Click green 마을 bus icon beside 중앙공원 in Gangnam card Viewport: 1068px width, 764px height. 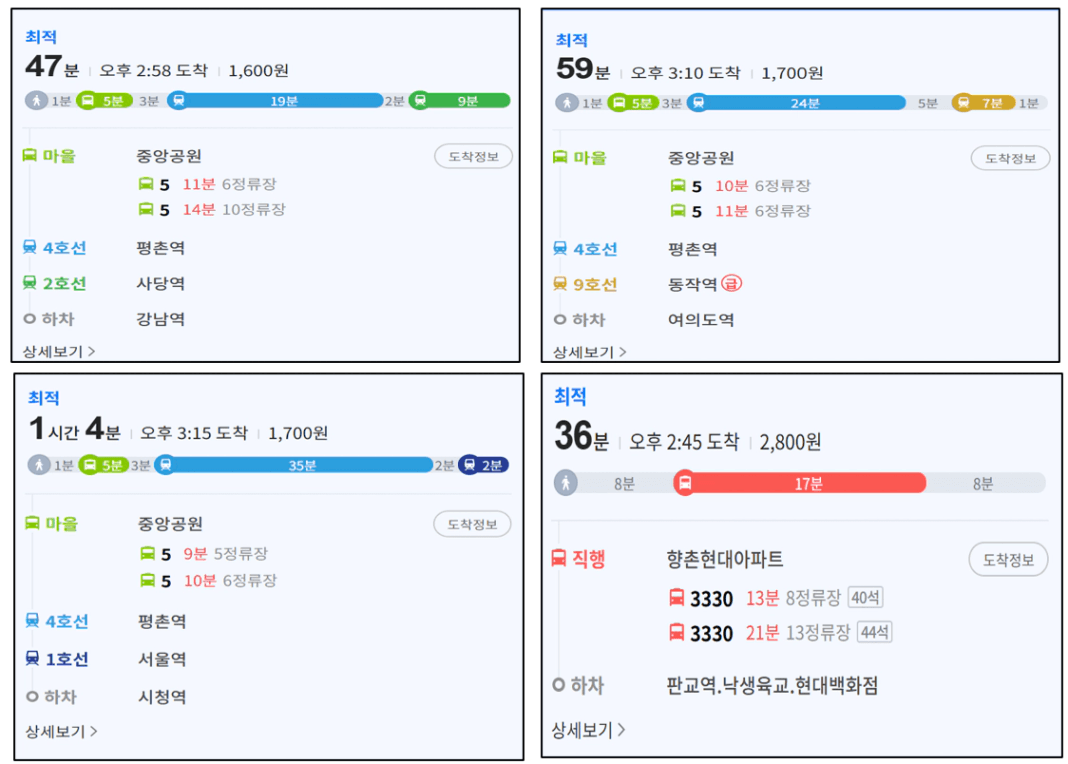[x=29, y=156]
